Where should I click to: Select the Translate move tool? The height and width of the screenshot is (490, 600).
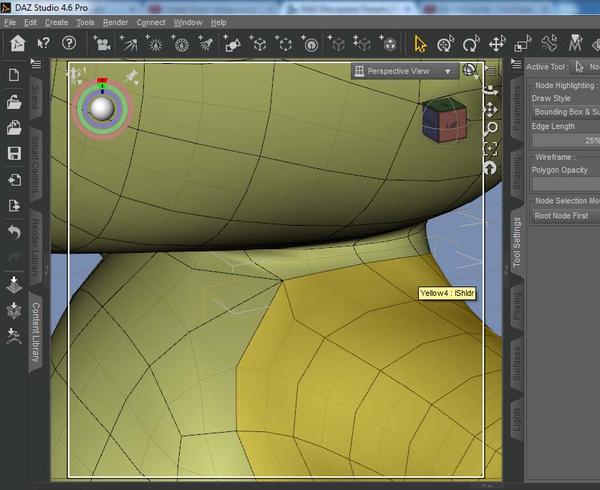pos(497,44)
